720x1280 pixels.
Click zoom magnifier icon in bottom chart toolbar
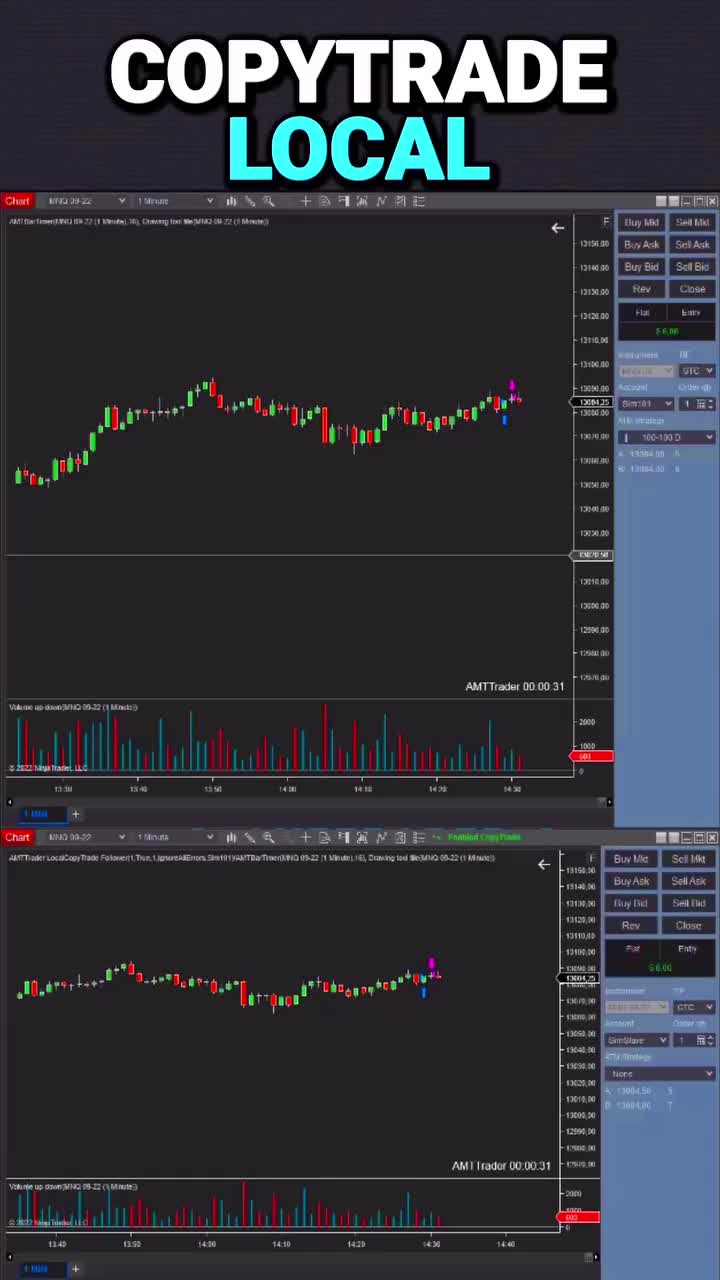click(269, 837)
